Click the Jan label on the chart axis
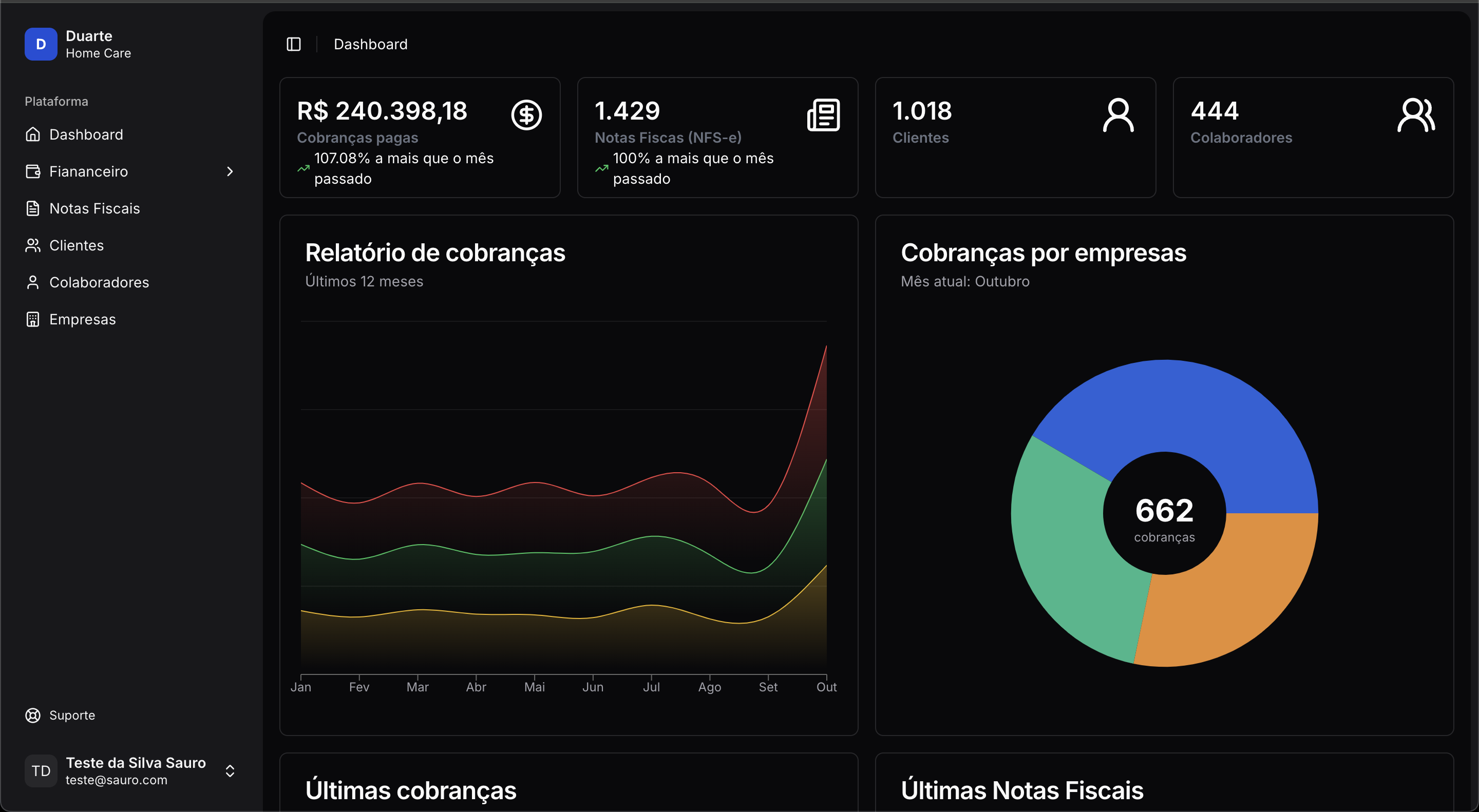1479x812 pixels. point(300,687)
